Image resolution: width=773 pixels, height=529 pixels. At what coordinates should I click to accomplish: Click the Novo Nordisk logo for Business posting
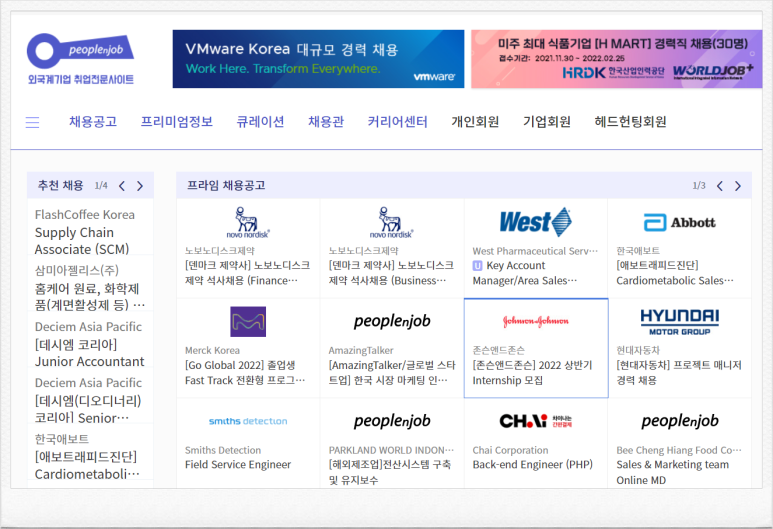pyautogui.click(x=391, y=222)
